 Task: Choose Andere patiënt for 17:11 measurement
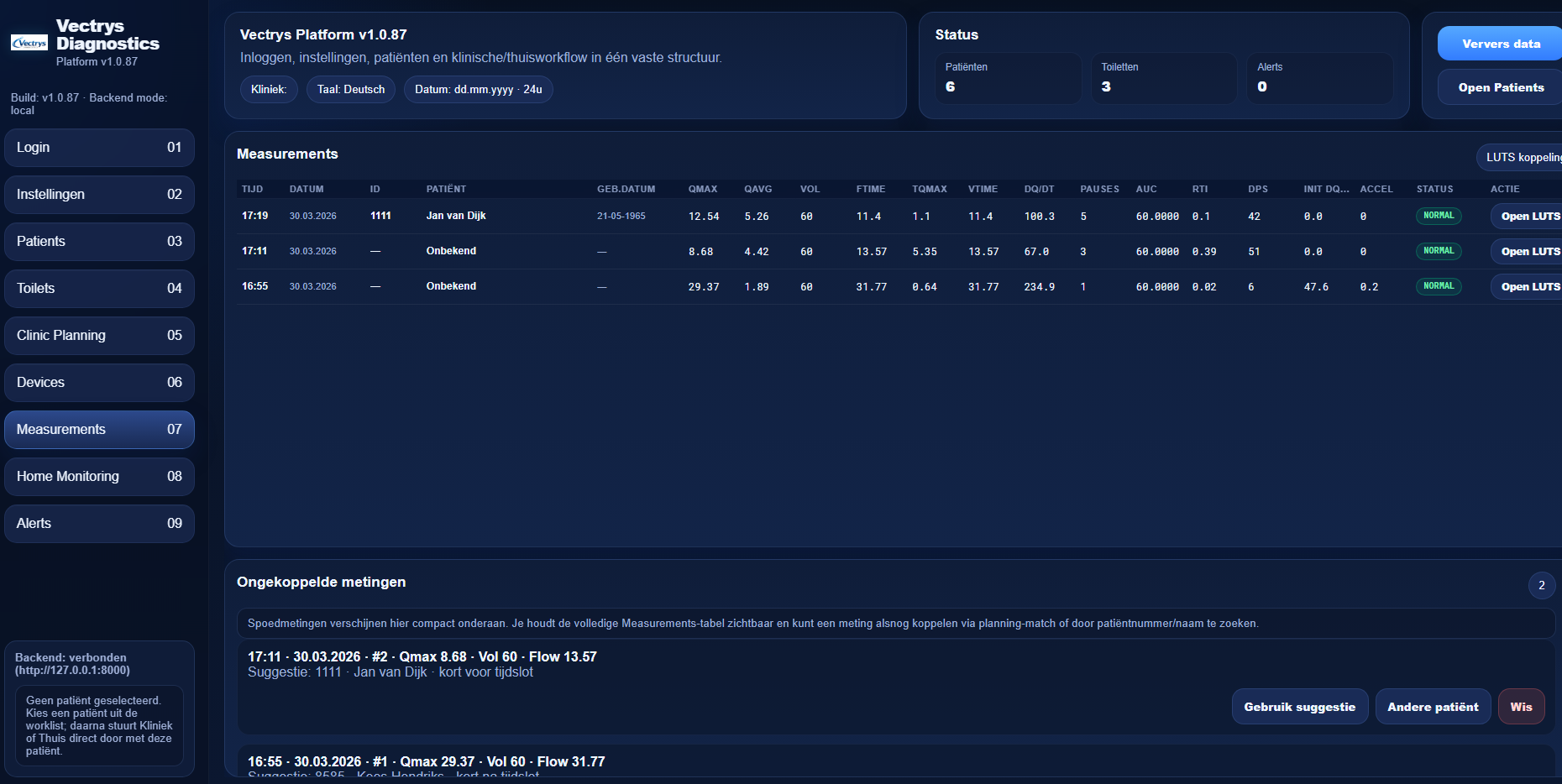1433,707
